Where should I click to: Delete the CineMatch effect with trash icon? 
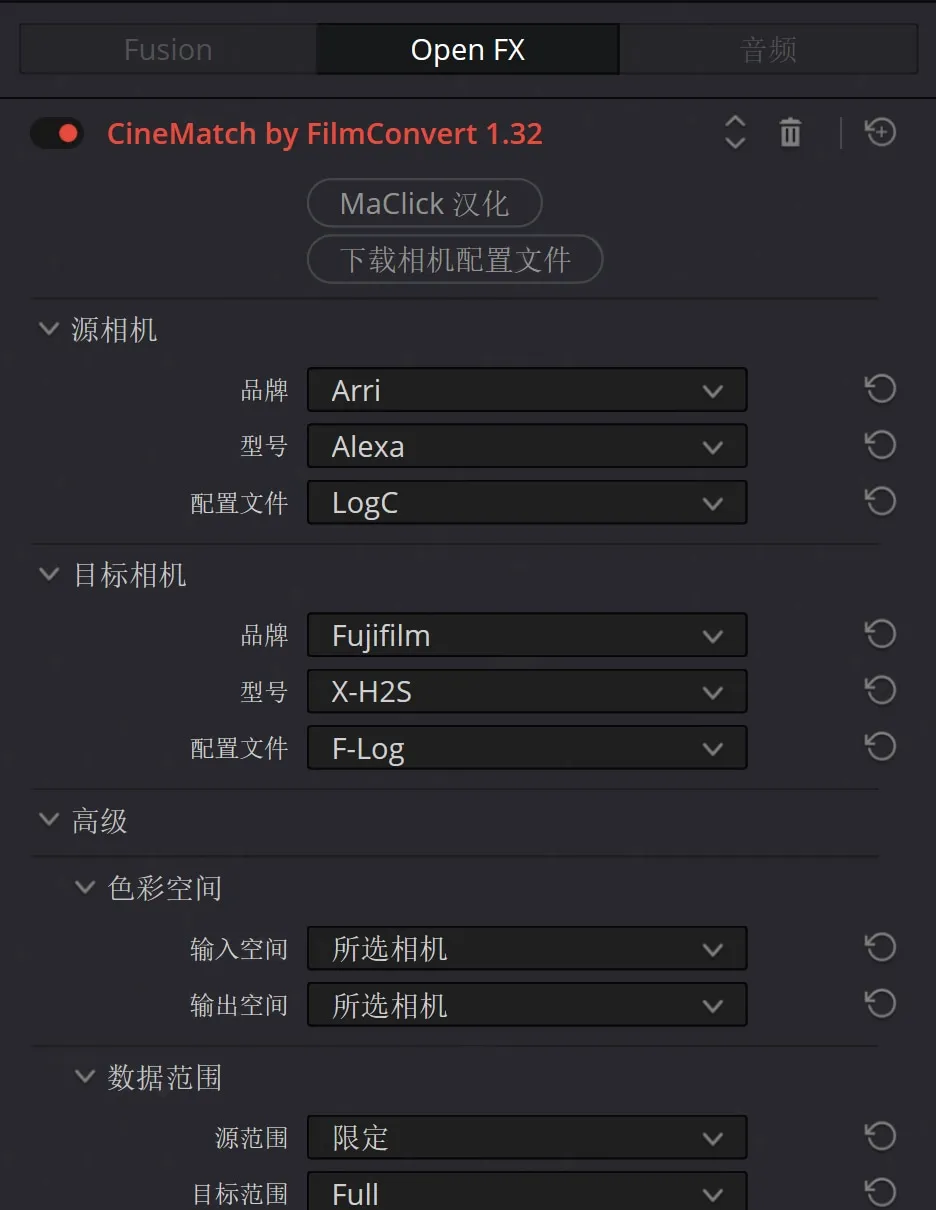[790, 132]
